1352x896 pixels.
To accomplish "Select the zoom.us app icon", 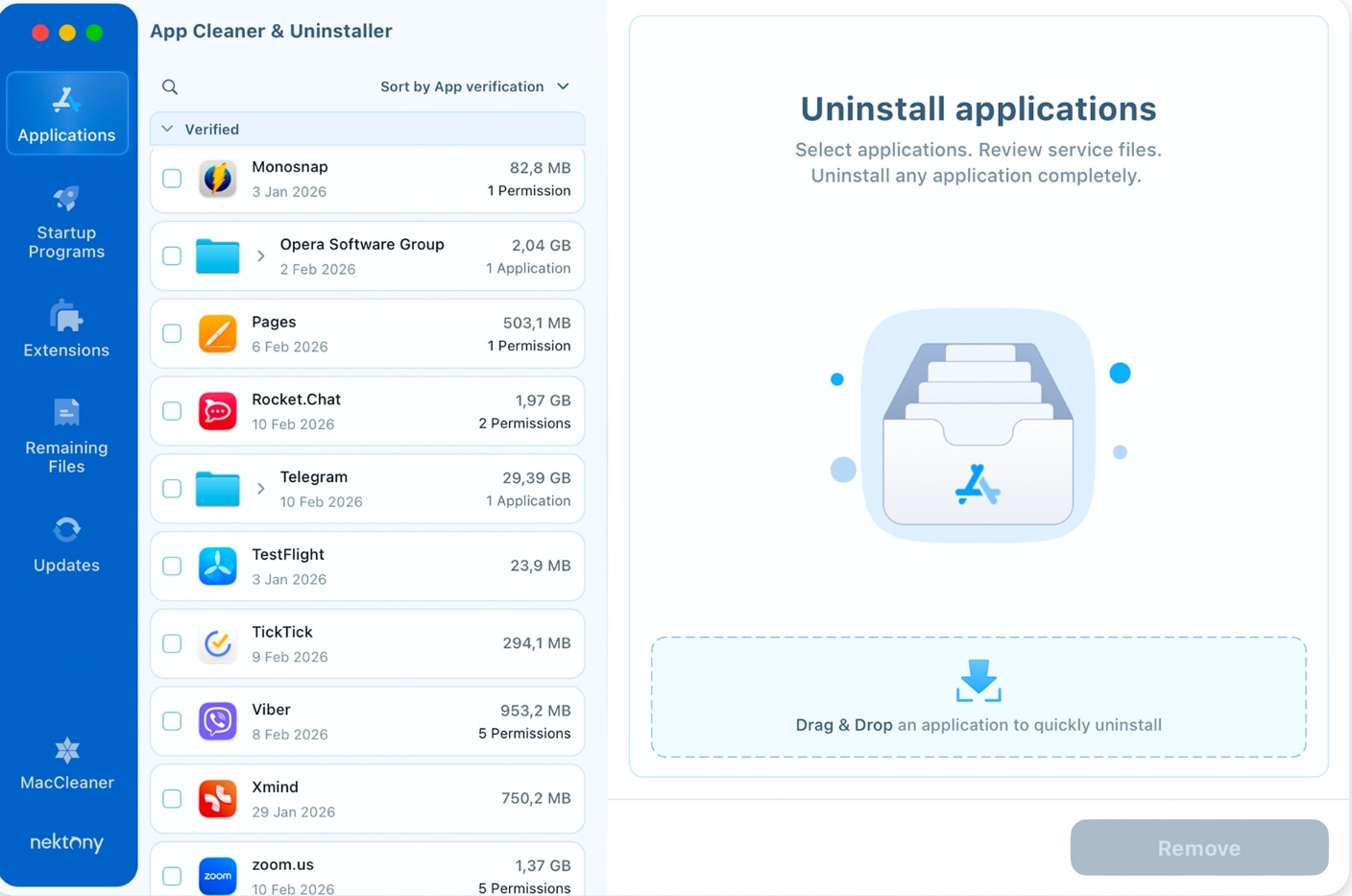I will coord(218,876).
